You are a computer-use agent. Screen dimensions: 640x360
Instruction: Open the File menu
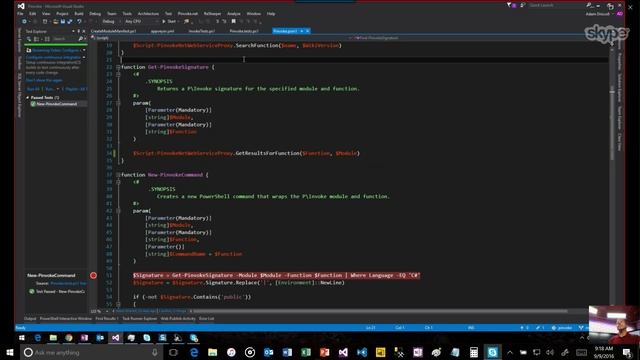click(x=20, y=13)
